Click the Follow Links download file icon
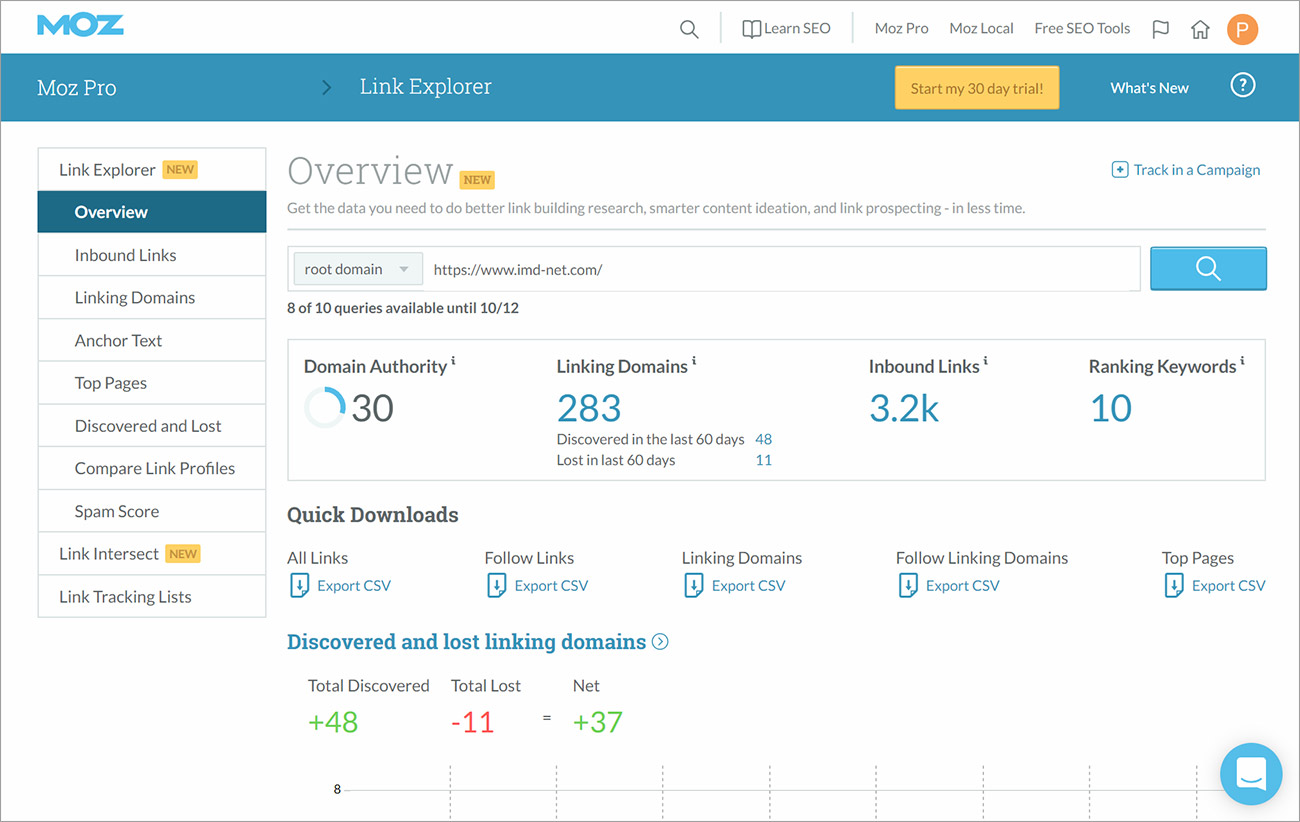Image resolution: width=1300 pixels, height=822 pixels. pos(496,586)
